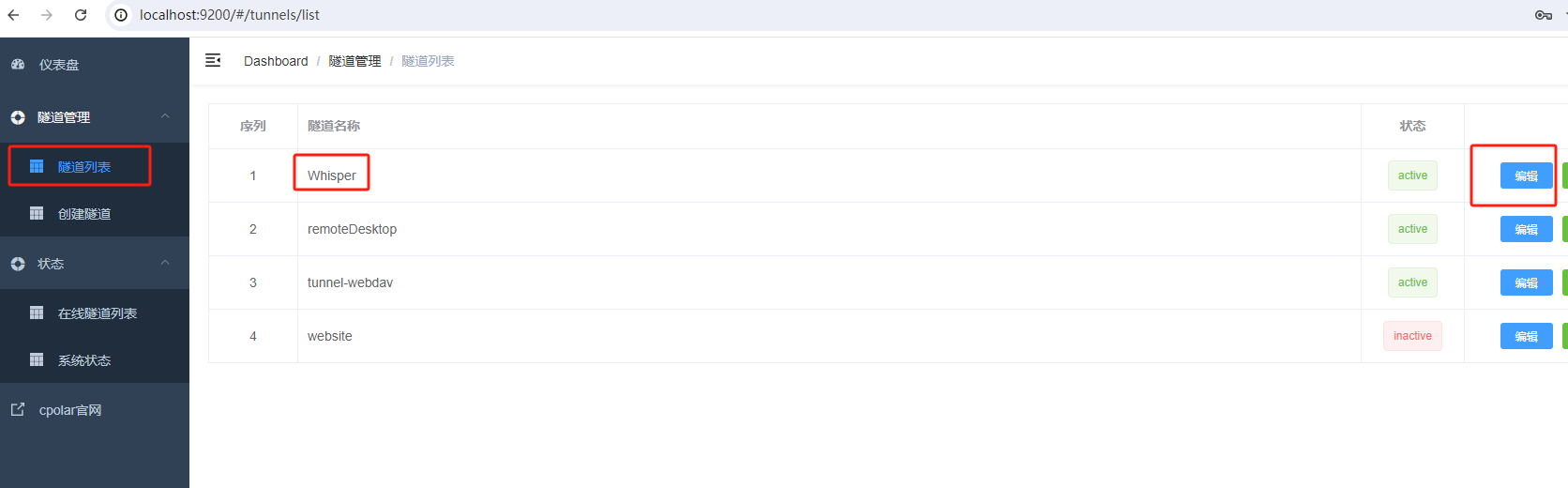Click edit button for remoteDesktop tunnel
The image size is (1568, 488).
click(x=1526, y=229)
